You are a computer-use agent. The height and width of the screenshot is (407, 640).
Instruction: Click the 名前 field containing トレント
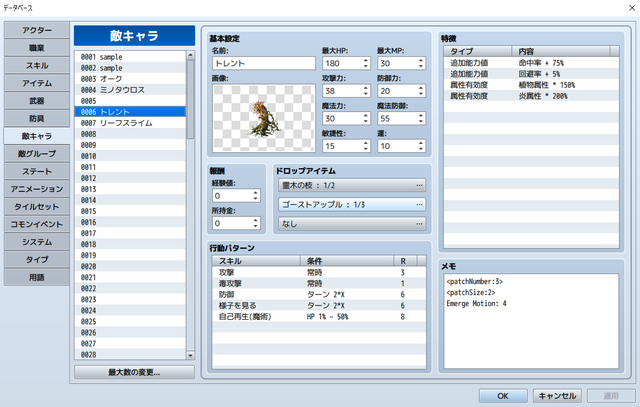click(264, 63)
